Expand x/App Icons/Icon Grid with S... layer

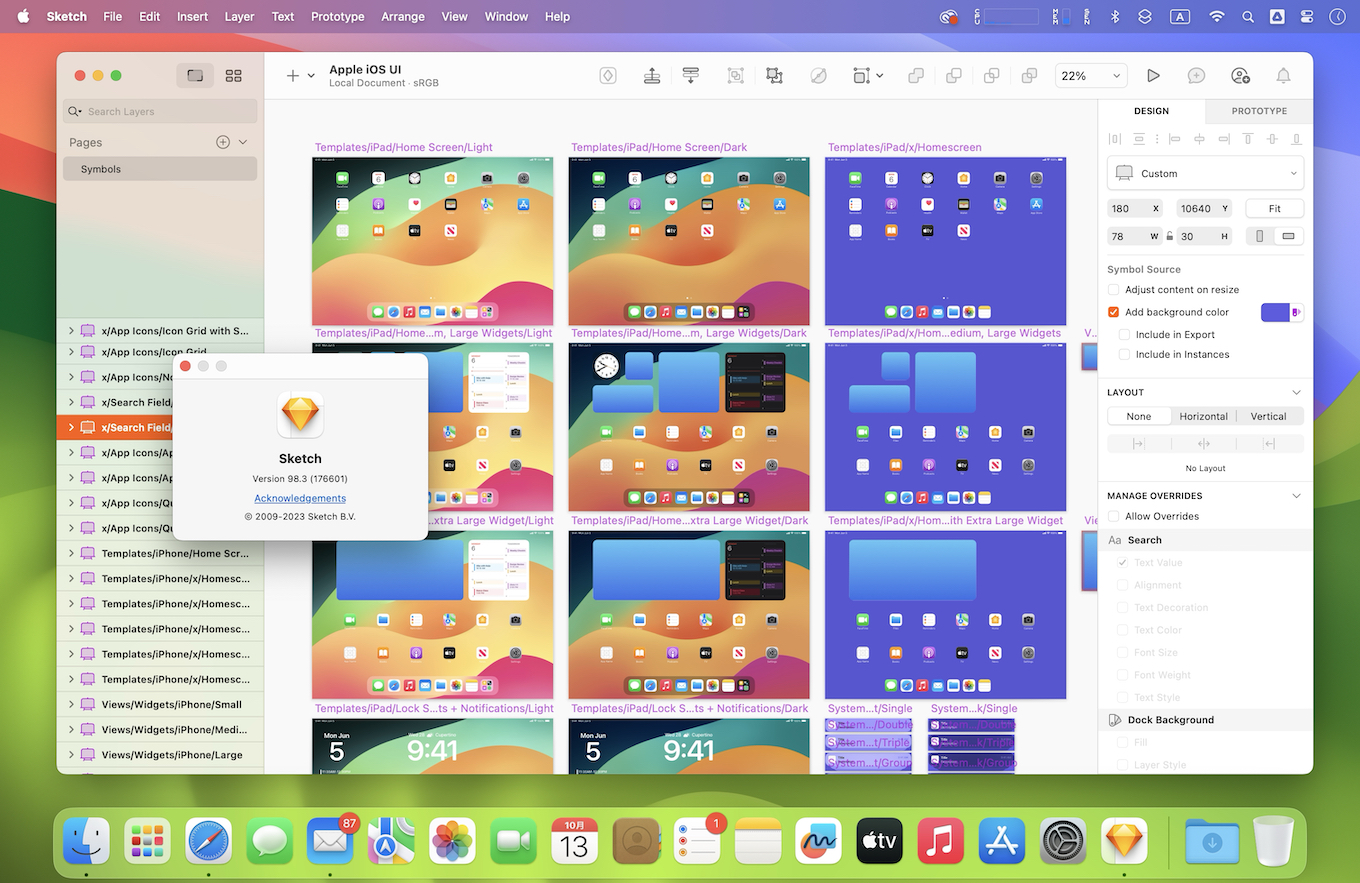(x=71, y=331)
